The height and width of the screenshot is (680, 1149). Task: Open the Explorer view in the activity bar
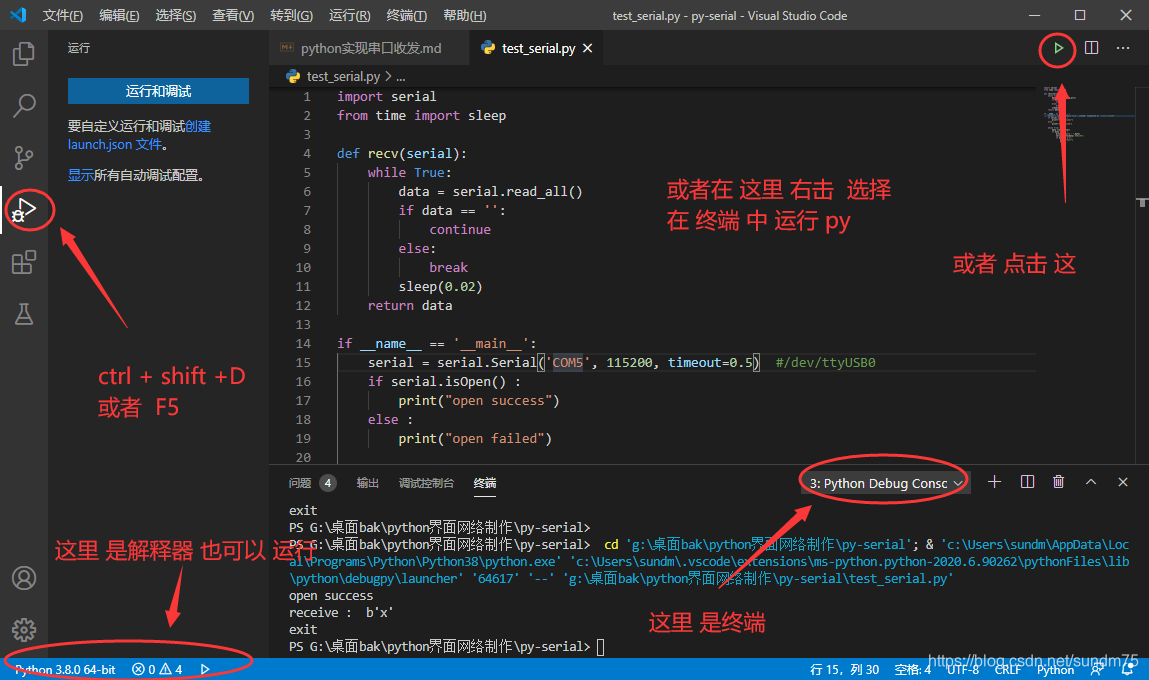pos(23,53)
